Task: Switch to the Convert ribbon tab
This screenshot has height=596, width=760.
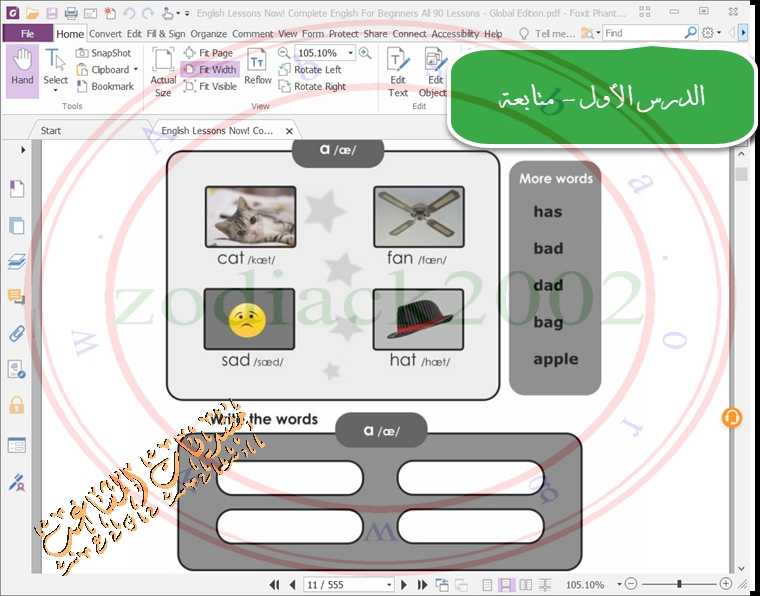Action: [x=105, y=33]
